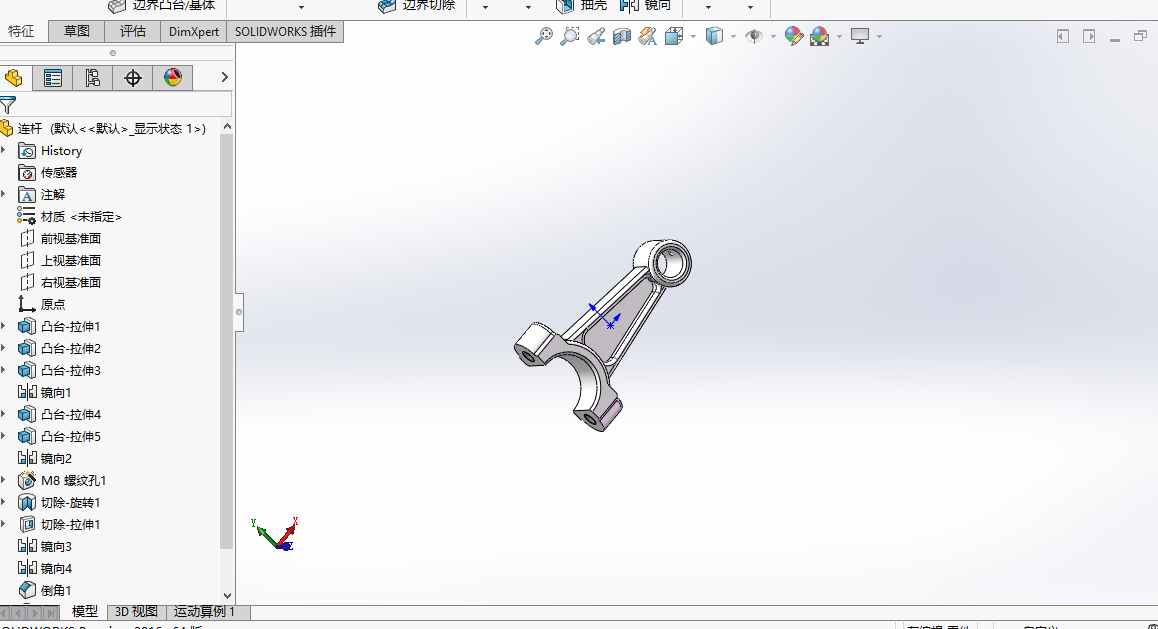The width and height of the screenshot is (1158, 629).
Task: Open the DisplayManager color ball tab
Action: tap(173, 78)
